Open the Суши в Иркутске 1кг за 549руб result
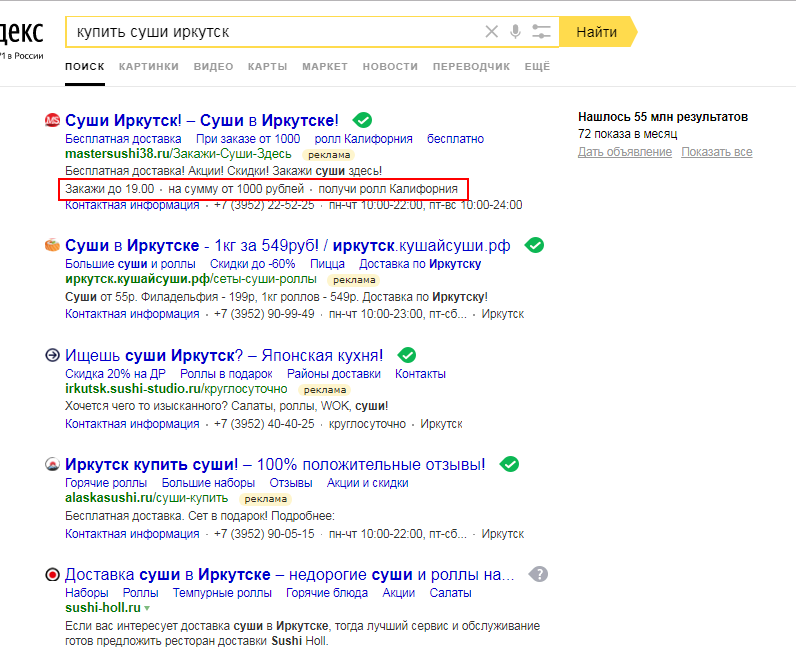Image resolution: width=796 pixels, height=647 pixels. [287, 245]
